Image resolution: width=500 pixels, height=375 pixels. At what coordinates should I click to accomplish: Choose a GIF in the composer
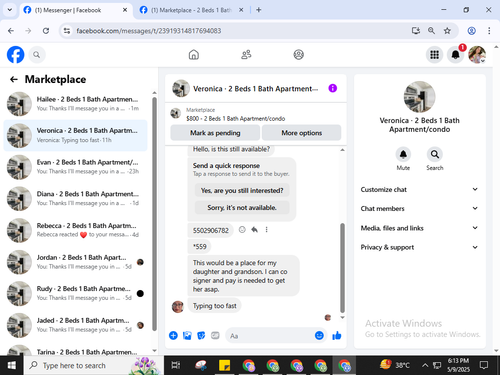(x=215, y=335)
